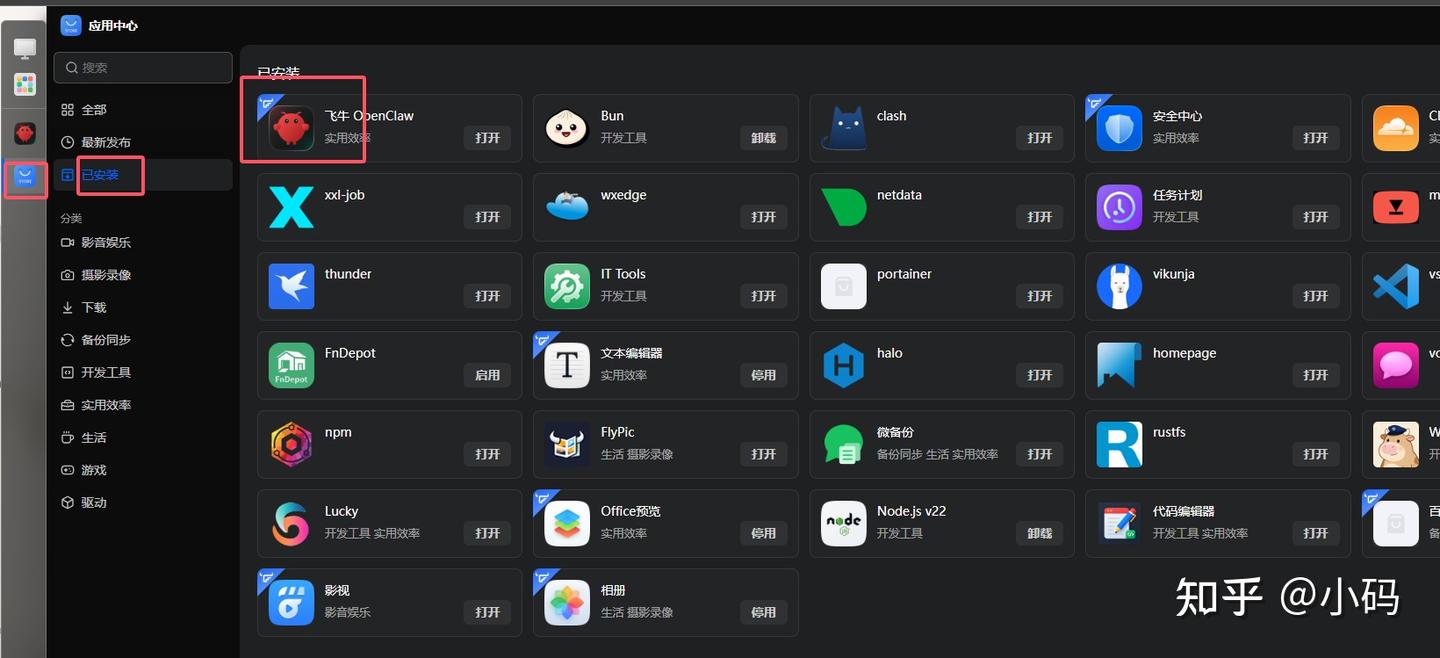
Task: Click the 代码编辑器 app icon
Action: (x=1119, y=523)
